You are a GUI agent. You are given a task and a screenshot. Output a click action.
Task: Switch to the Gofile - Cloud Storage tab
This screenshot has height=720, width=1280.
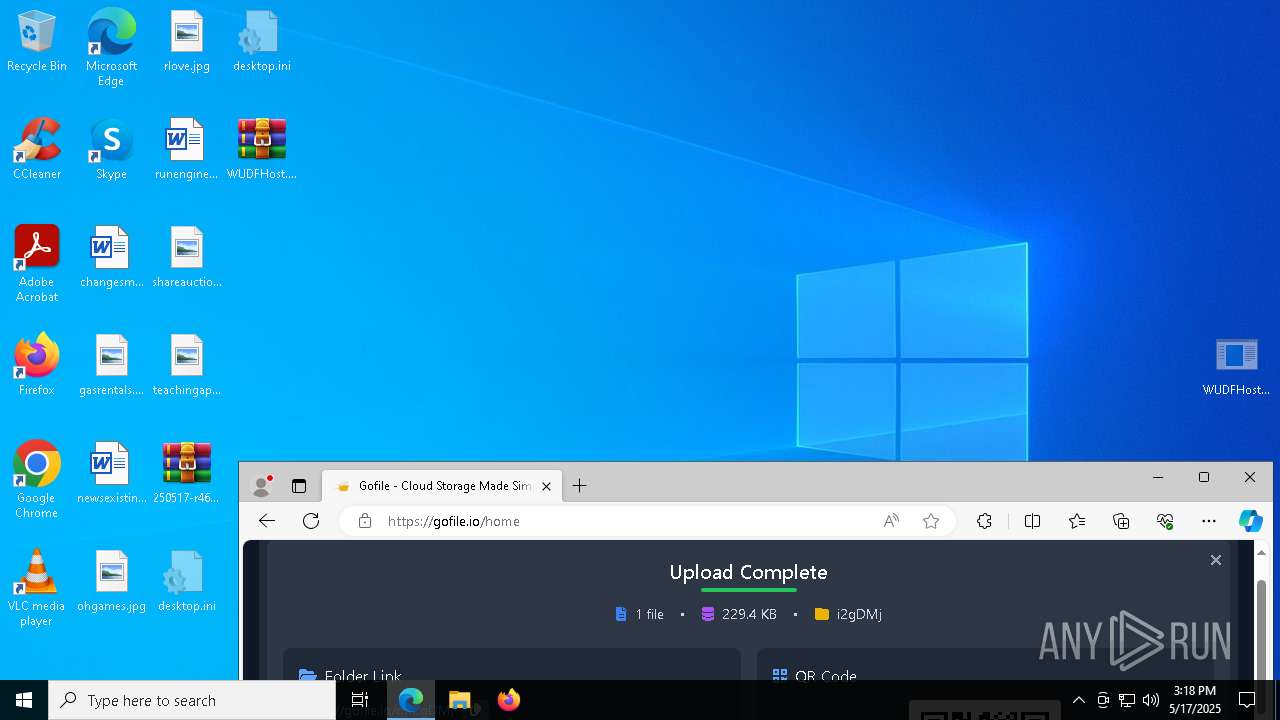point(440,486)
